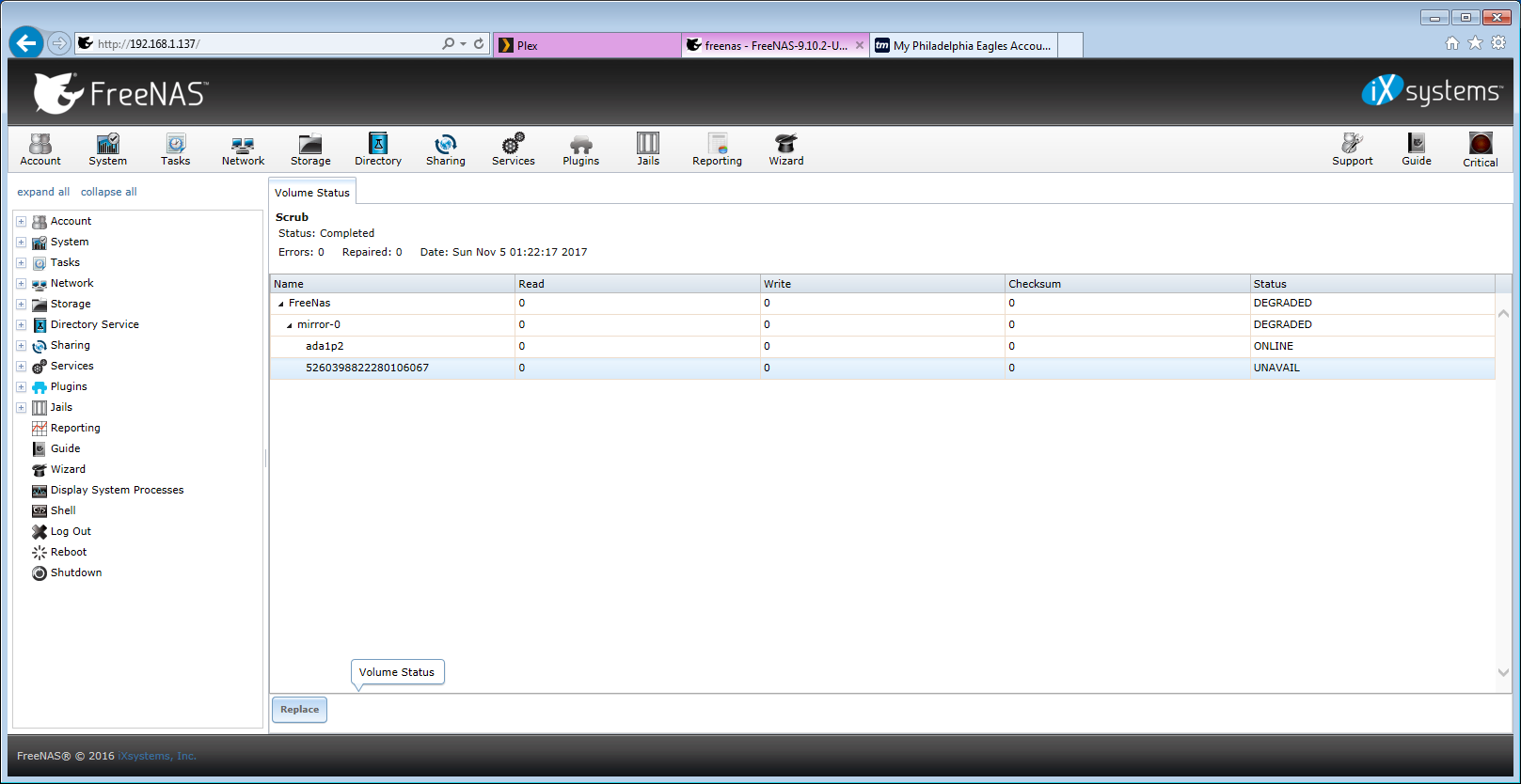Open Shell from the sidebar tree
Screen dimensions: 1521x784
click(63, 510)
